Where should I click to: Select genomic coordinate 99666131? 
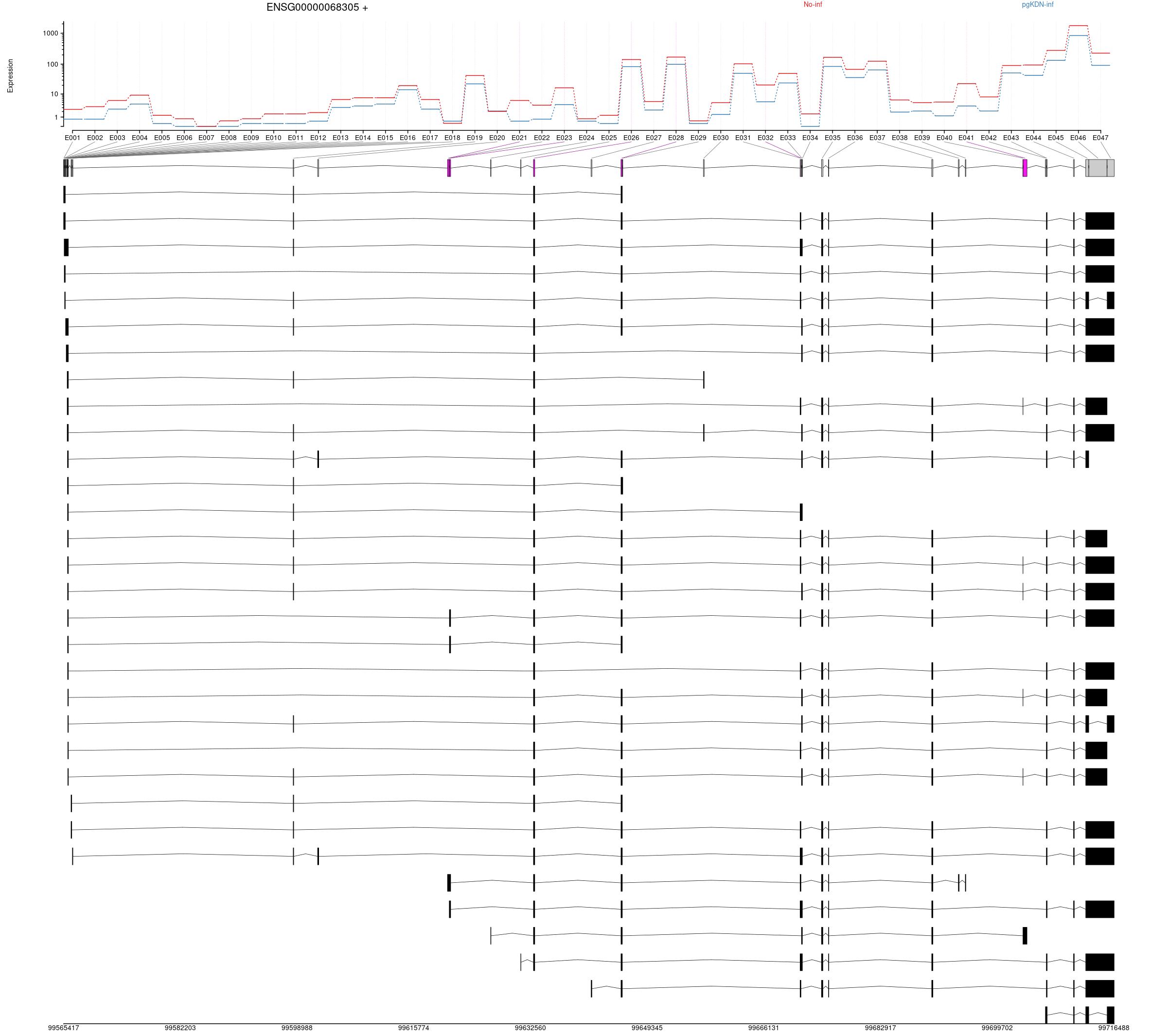click(x=764, y=1028)
